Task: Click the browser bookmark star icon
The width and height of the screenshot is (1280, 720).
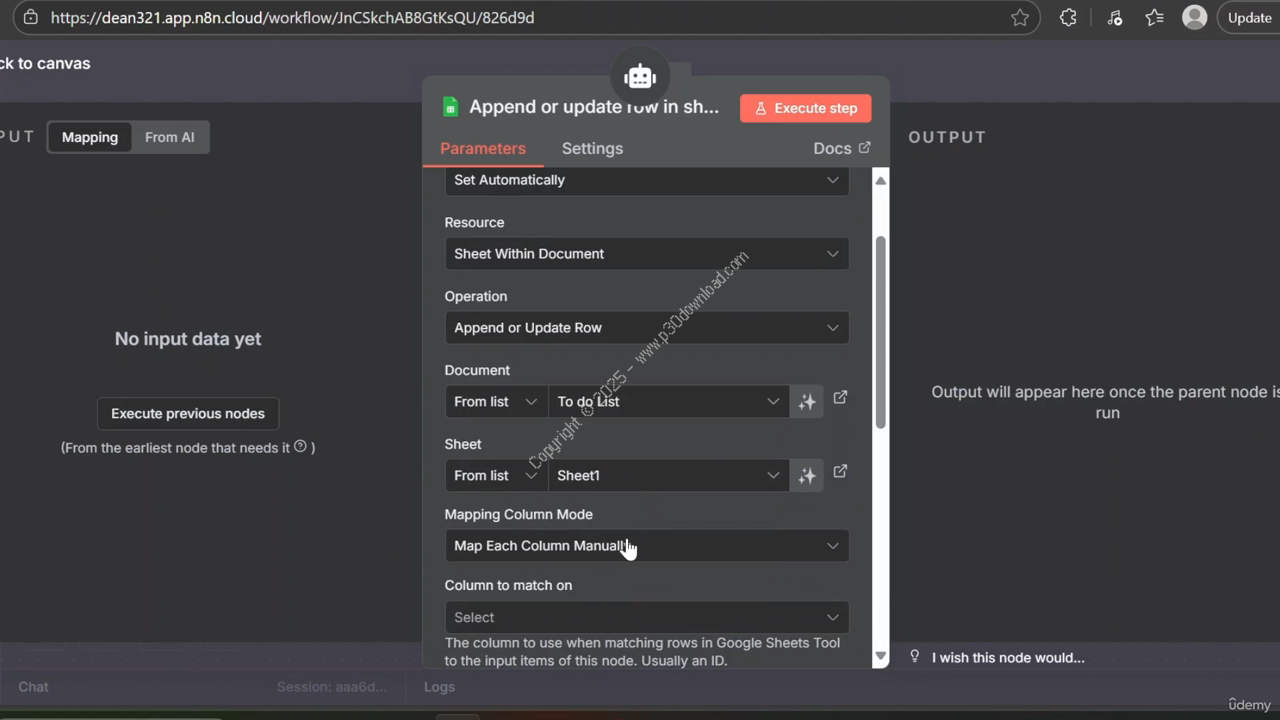Action: click(x=1019, y=18)
